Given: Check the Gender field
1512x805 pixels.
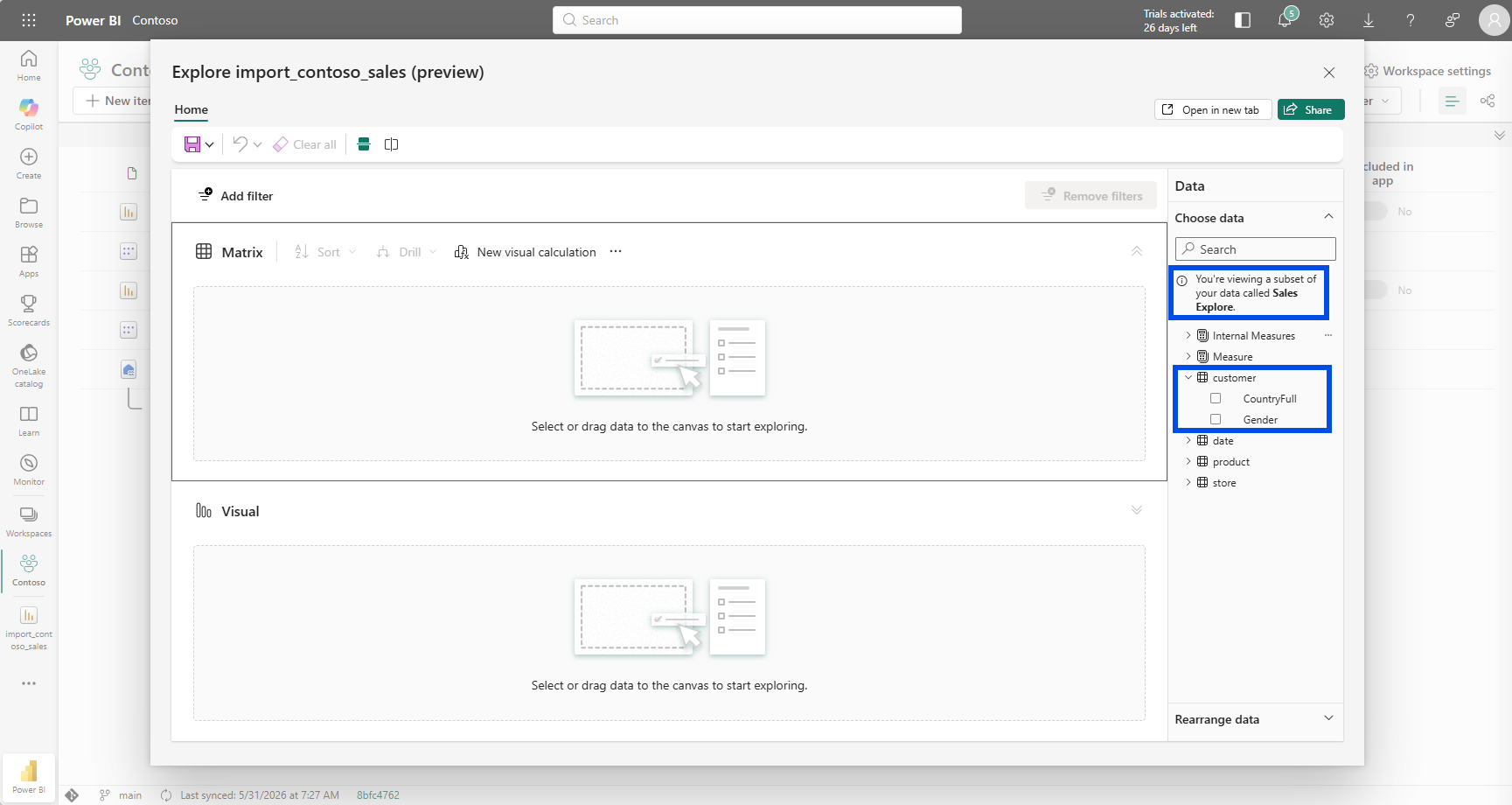Looking at the screenshot, I should pyautogui.click(x=1216, y=419).
